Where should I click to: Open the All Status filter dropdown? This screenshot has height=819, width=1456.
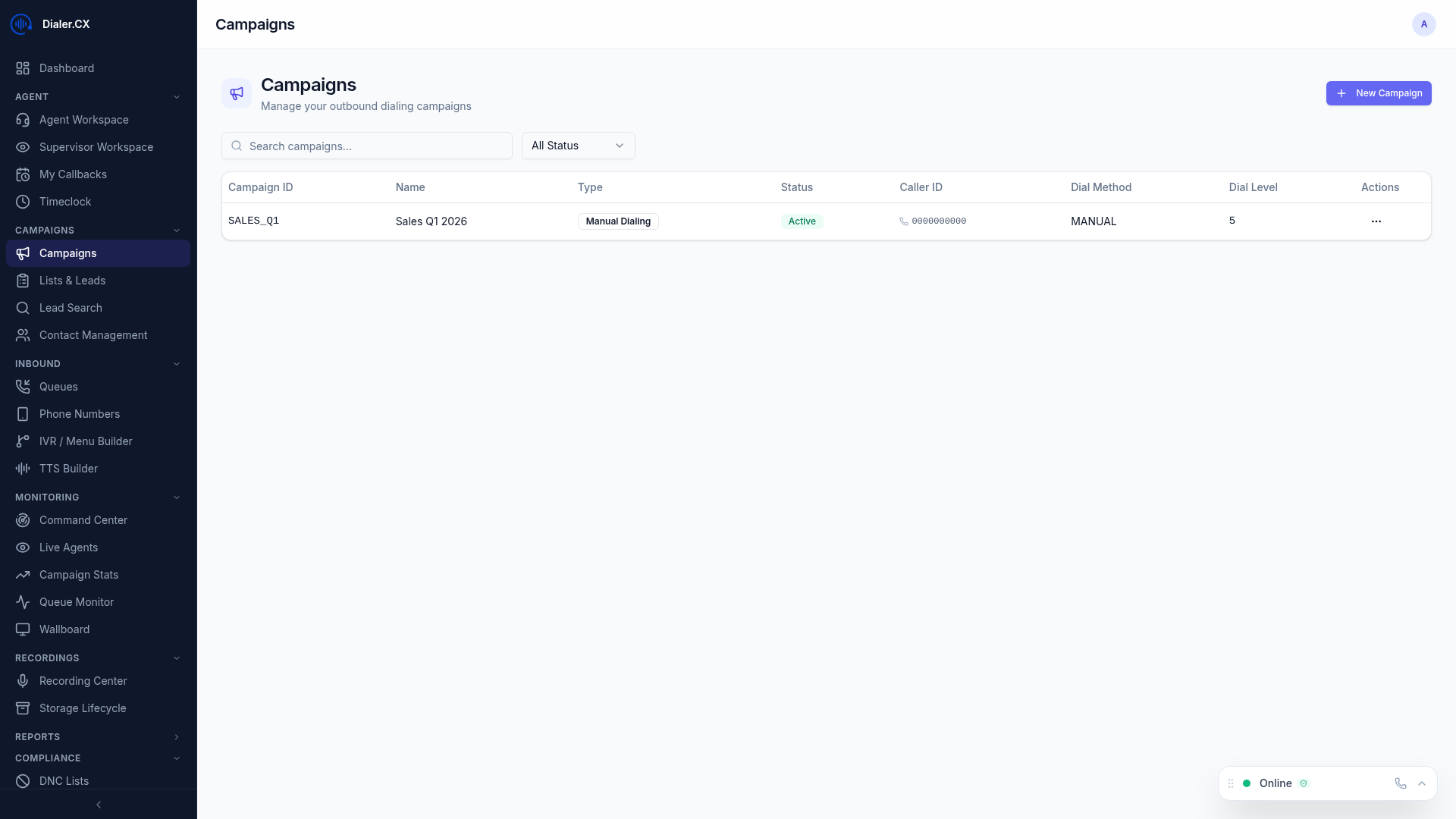pos(577,145)
